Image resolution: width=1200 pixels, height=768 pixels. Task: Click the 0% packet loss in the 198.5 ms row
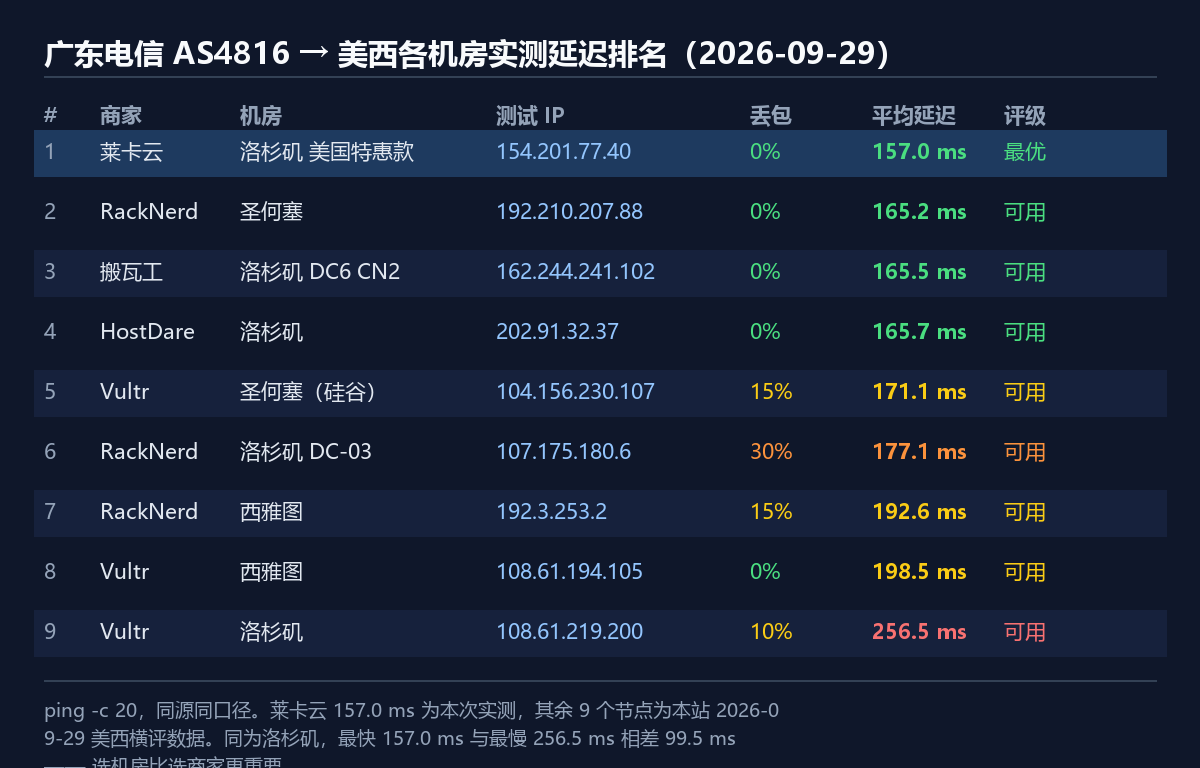(x=765, y=572)
